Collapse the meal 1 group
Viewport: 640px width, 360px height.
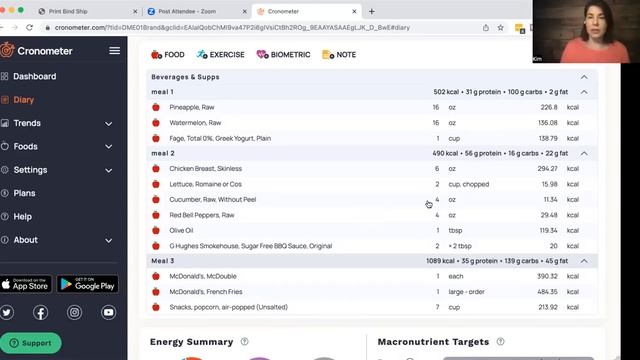584,92
